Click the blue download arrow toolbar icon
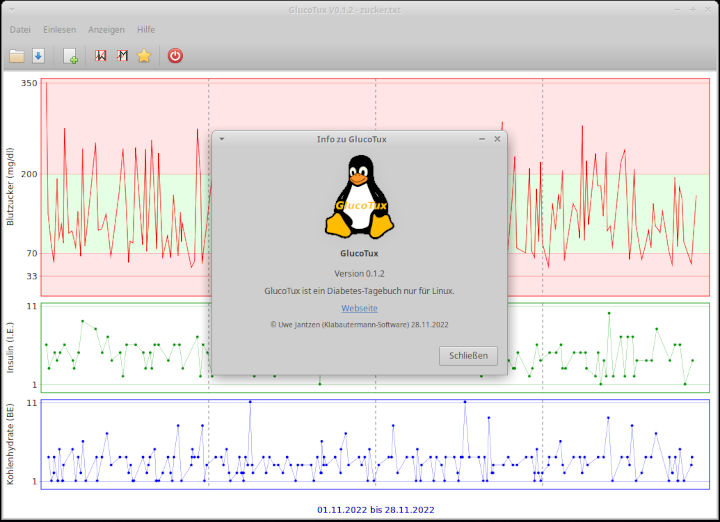Image resolution: width=720 pixels, height=522 pixels. 38,56
